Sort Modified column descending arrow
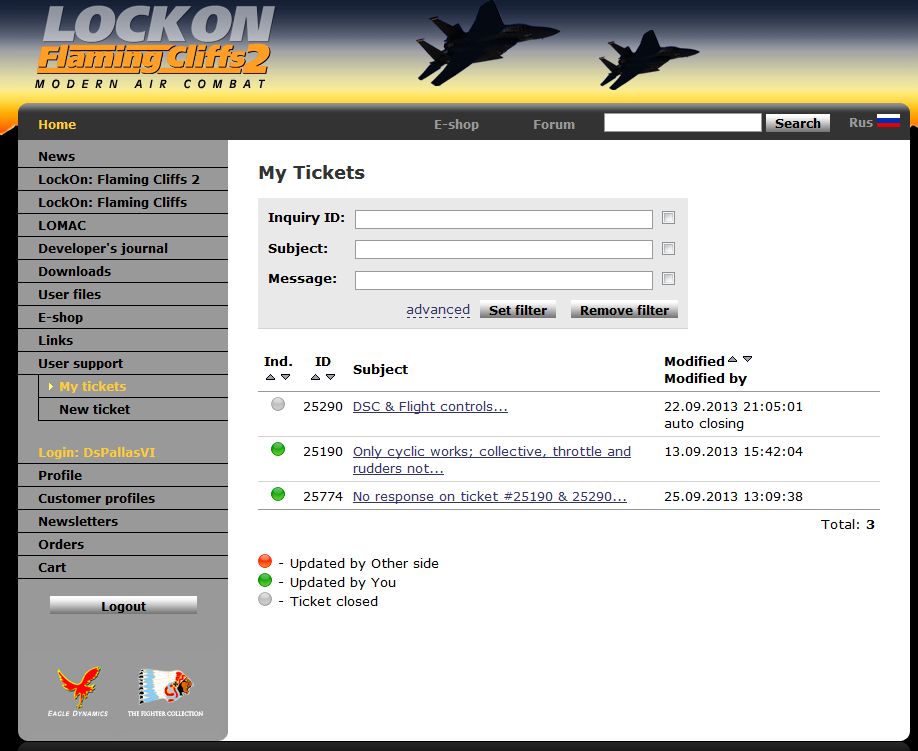918x751 pixels. (x=747, y=359)
